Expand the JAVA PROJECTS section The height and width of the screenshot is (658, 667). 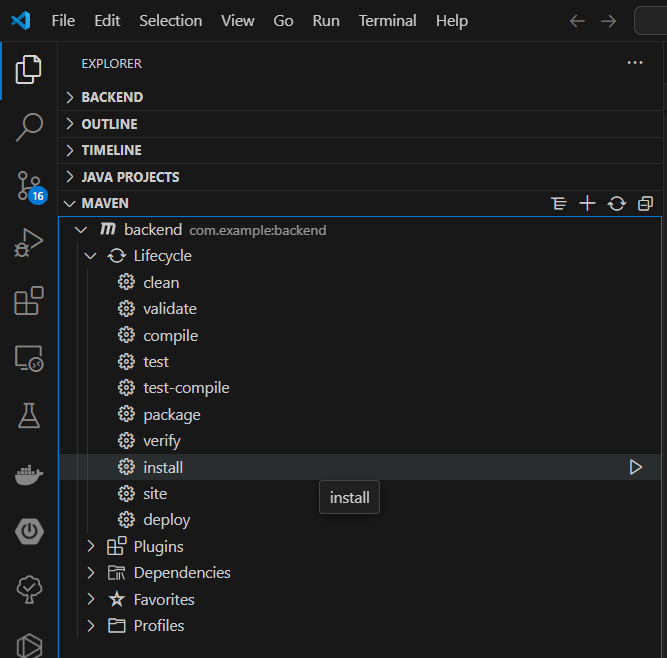[360, 177]
